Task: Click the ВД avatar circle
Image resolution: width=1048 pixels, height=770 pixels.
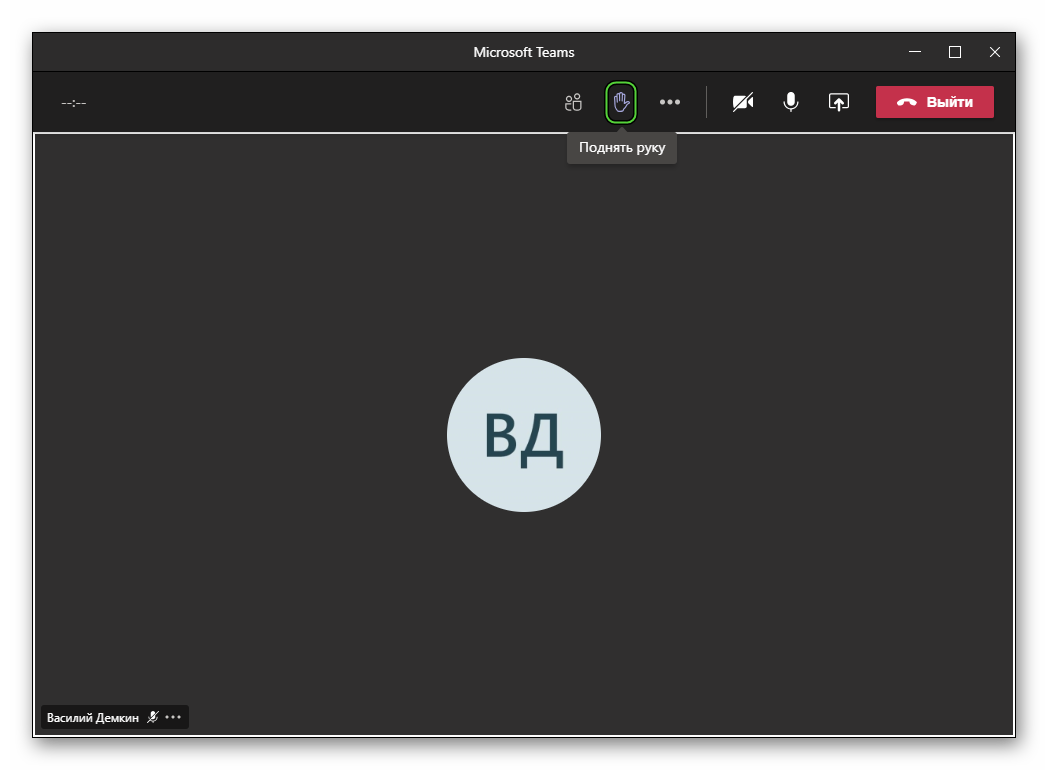Action: coord(524,435)
